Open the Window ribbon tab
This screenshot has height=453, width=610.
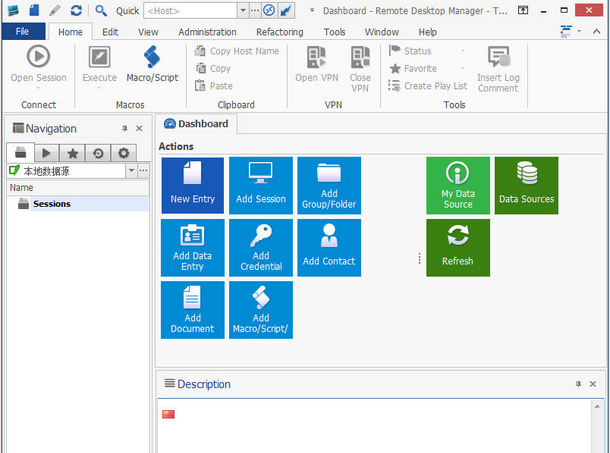(x=382, y=32)
